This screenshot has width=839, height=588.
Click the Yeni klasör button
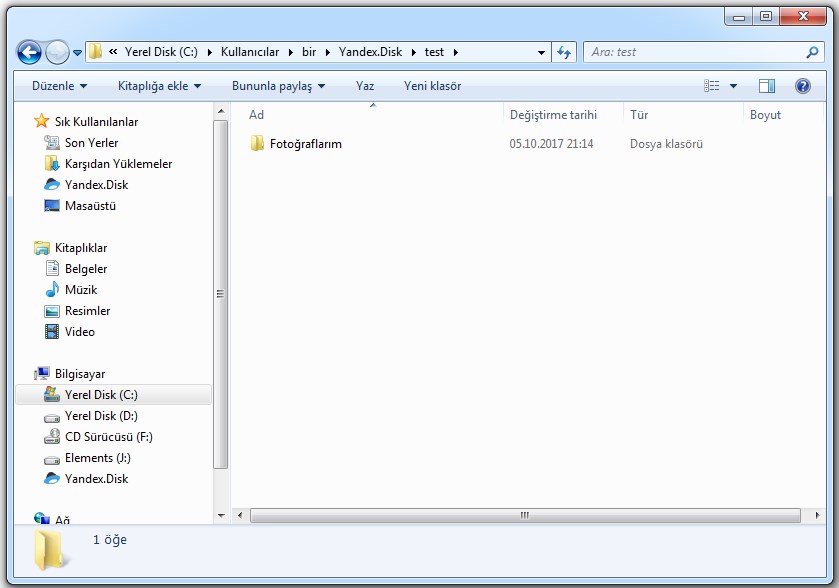point(432,86)
